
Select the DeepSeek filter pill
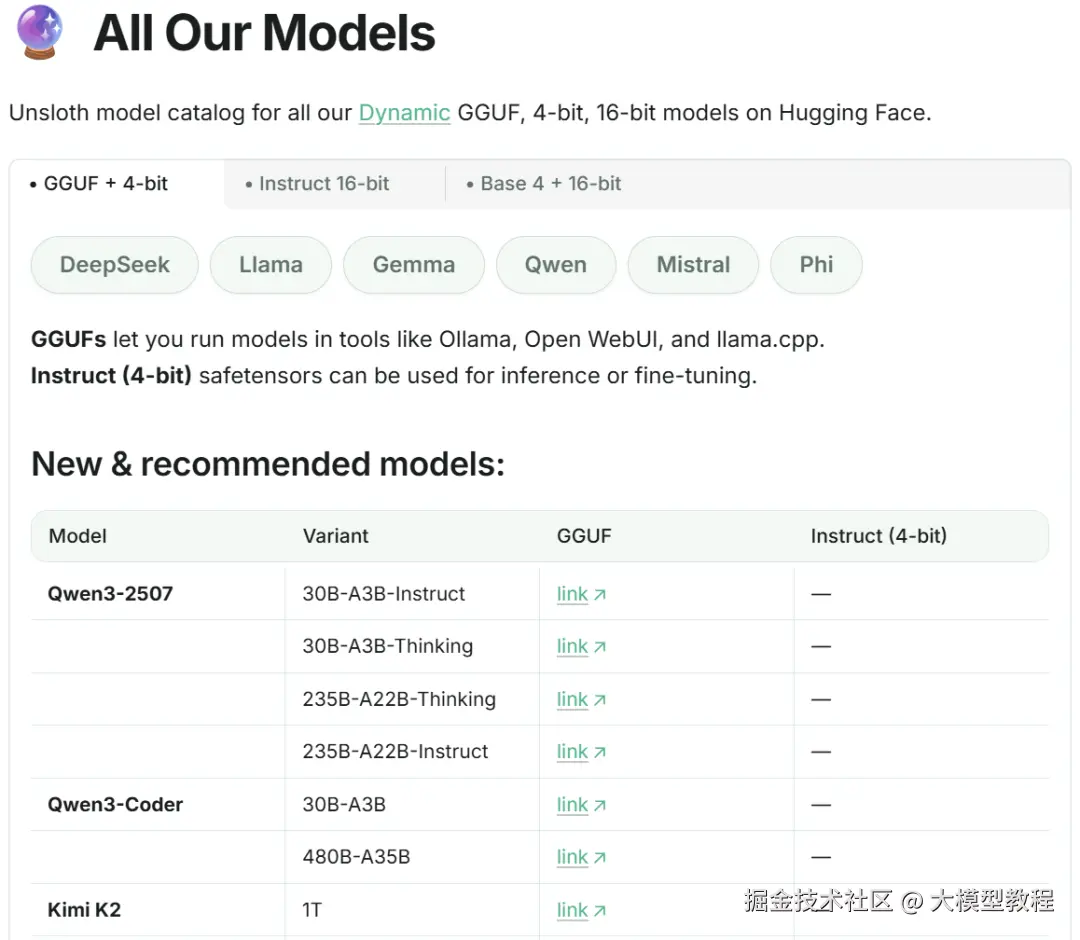click(115, 264)
